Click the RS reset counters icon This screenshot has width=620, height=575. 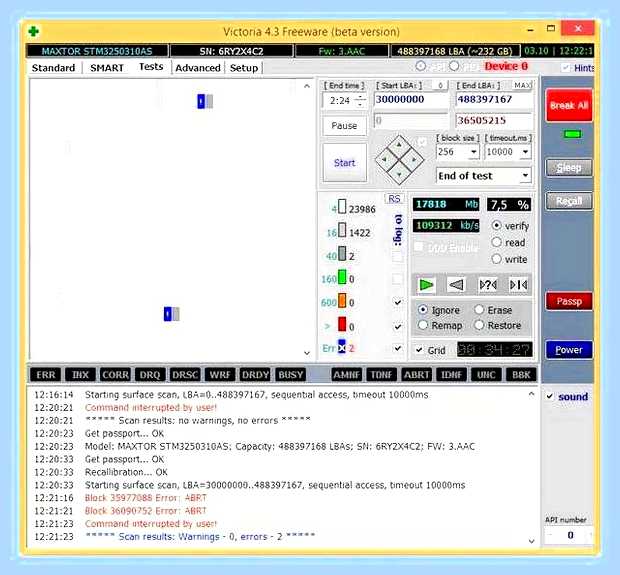[x=394, y=199]
